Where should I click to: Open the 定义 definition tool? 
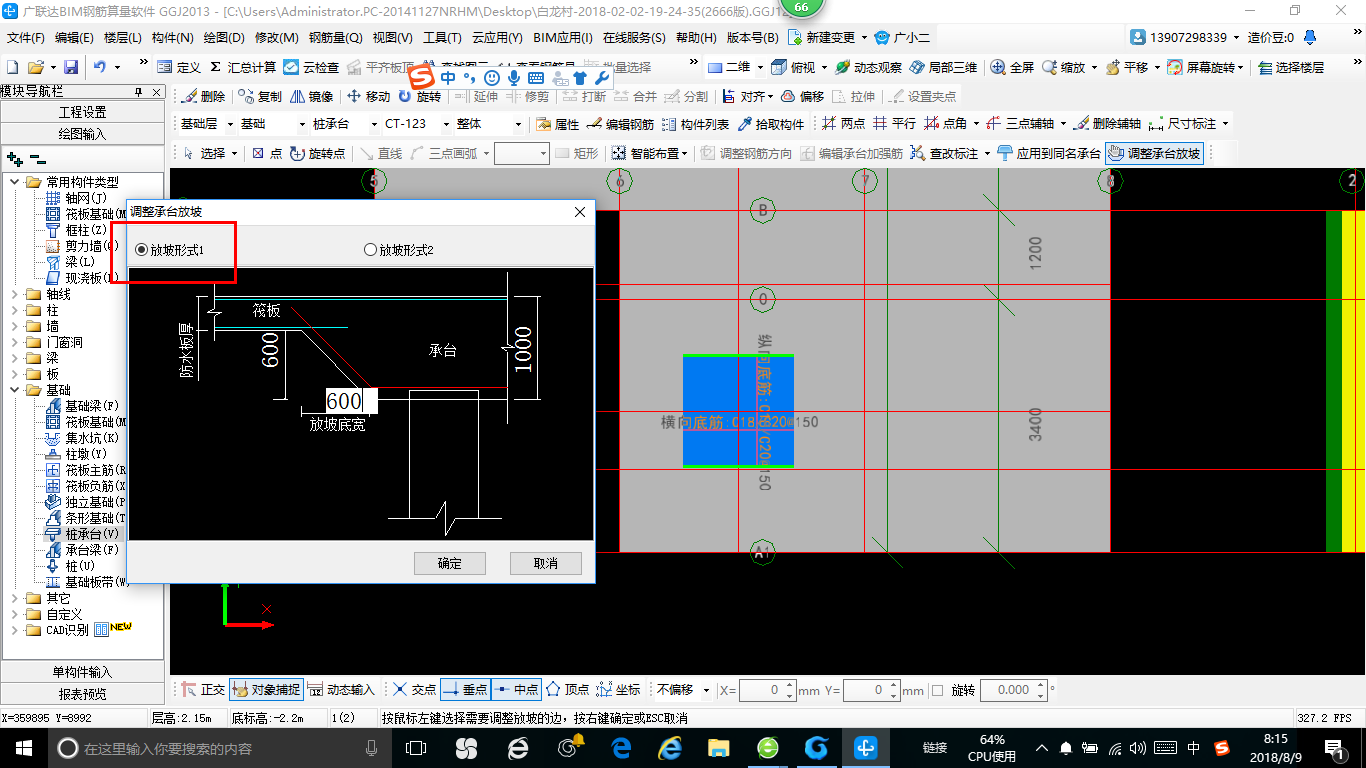point(179,67)
